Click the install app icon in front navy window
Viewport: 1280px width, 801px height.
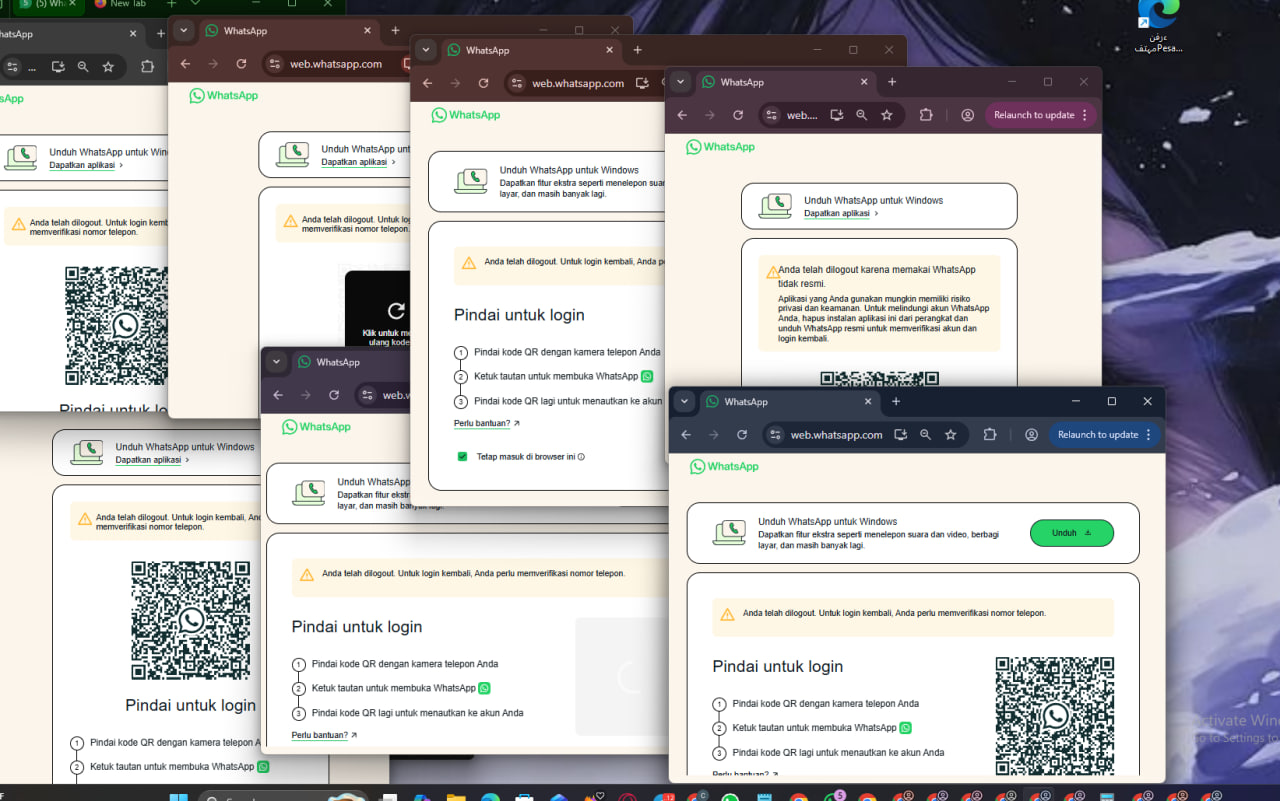[901, 435]
